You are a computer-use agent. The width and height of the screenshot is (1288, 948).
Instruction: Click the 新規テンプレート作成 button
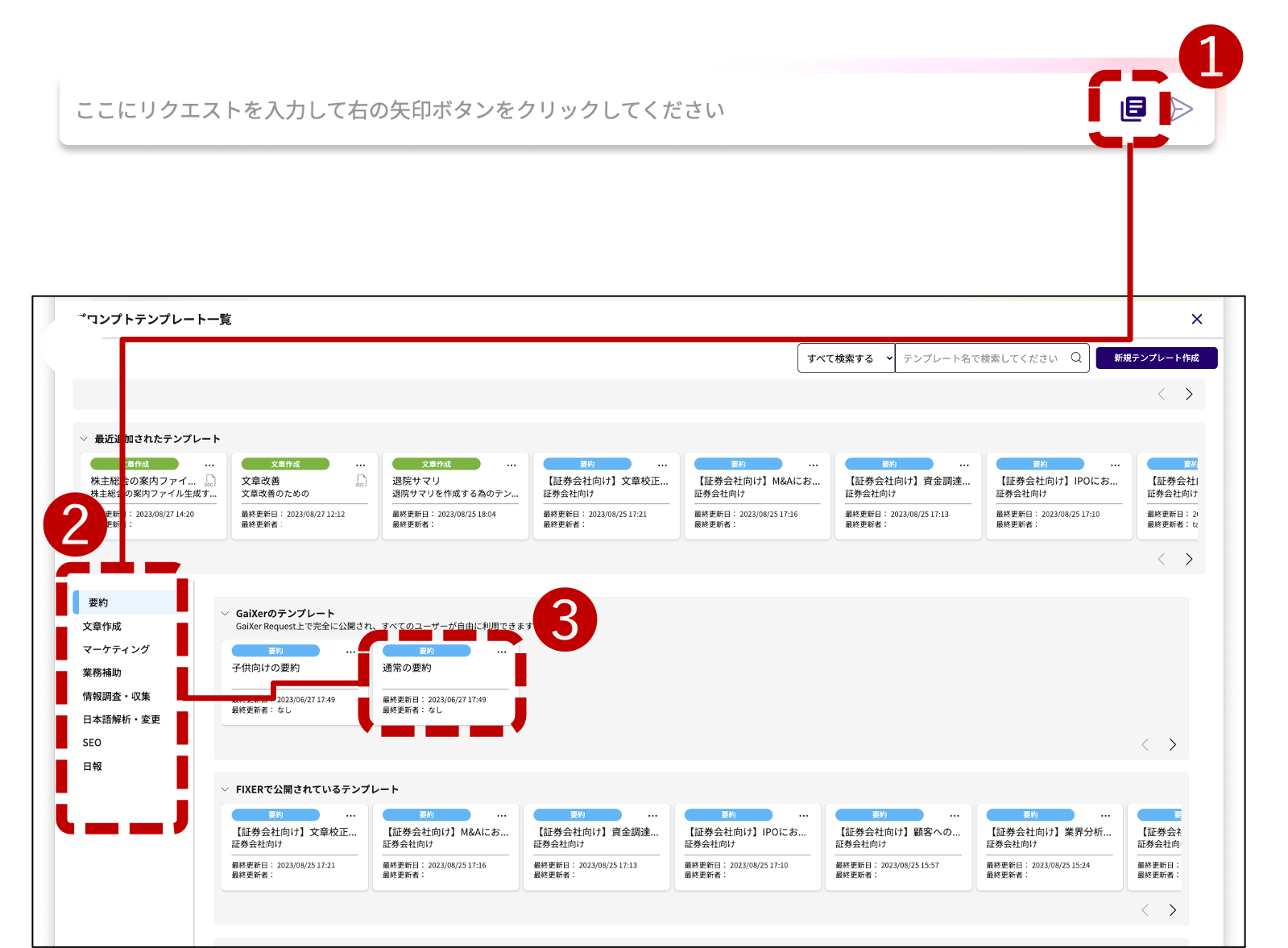(x=1156, y=358)
